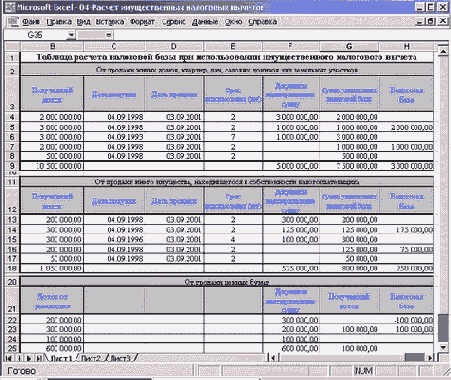Switch to the Лист3 sheet tab
The height and width of the screenshot is (380, 451).
[120, 358]
